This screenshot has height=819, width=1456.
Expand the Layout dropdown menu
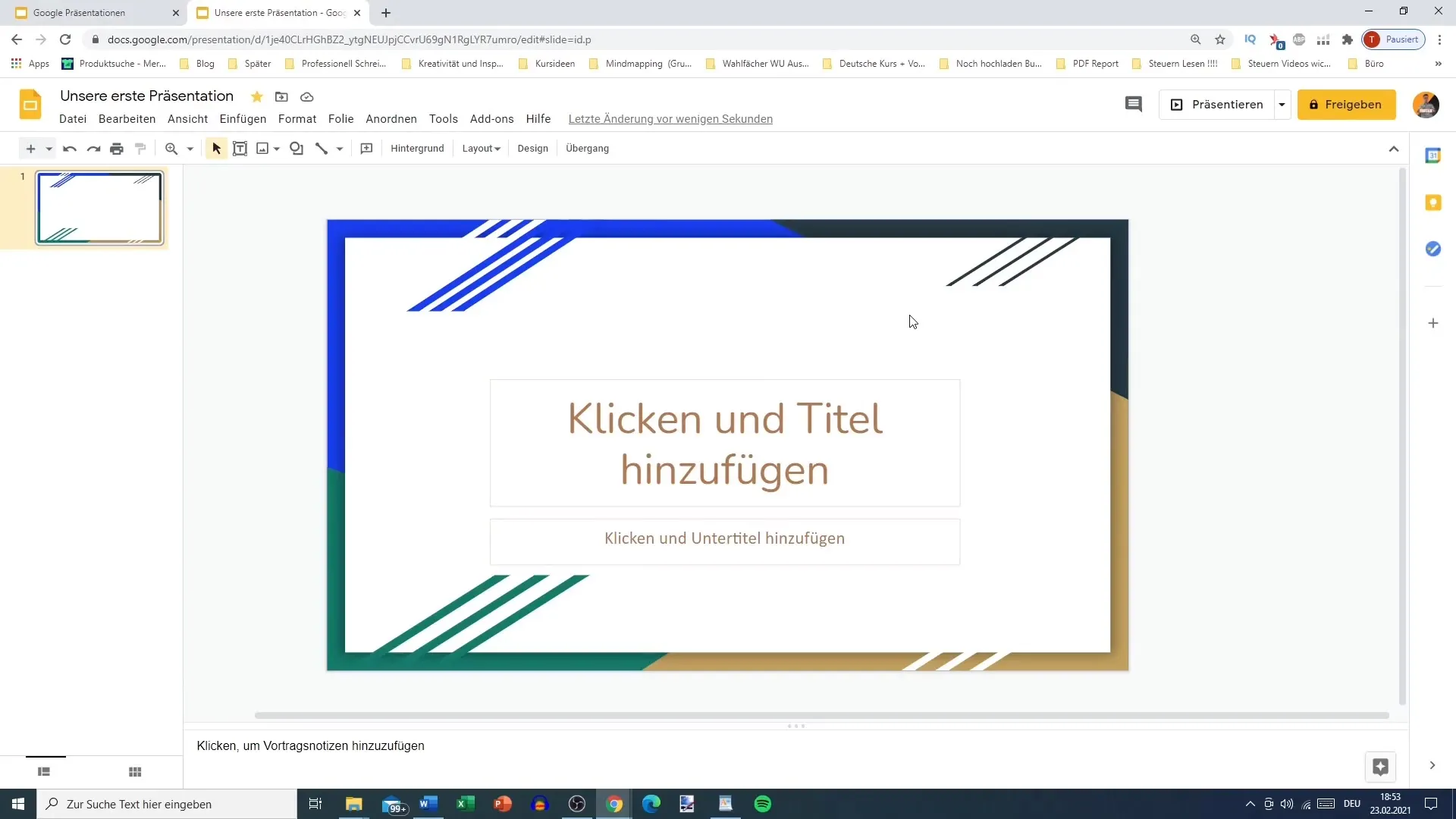point(481,148)
